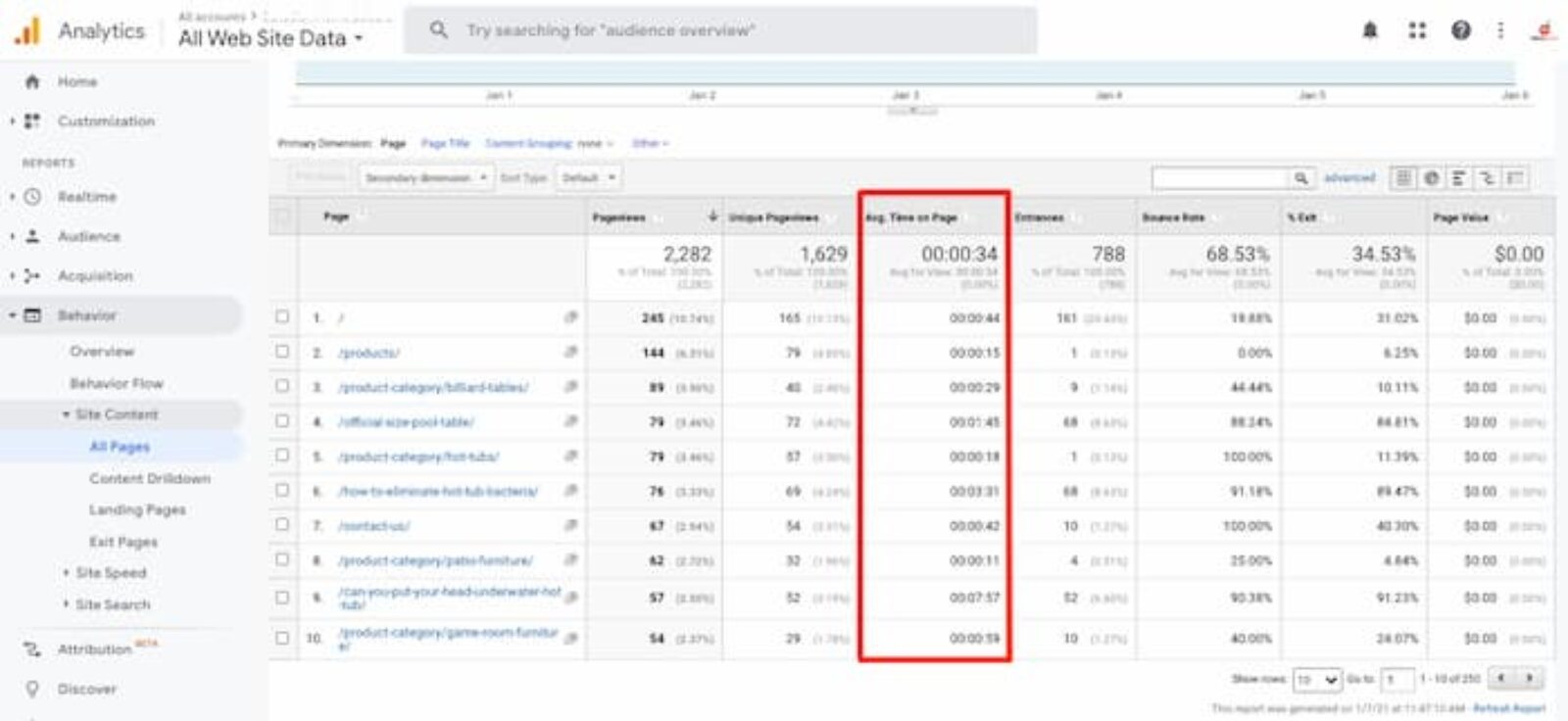1568x721 pixels.
Task: Click the /product-category/billiard-tables/ link
Action: point(433,387)
